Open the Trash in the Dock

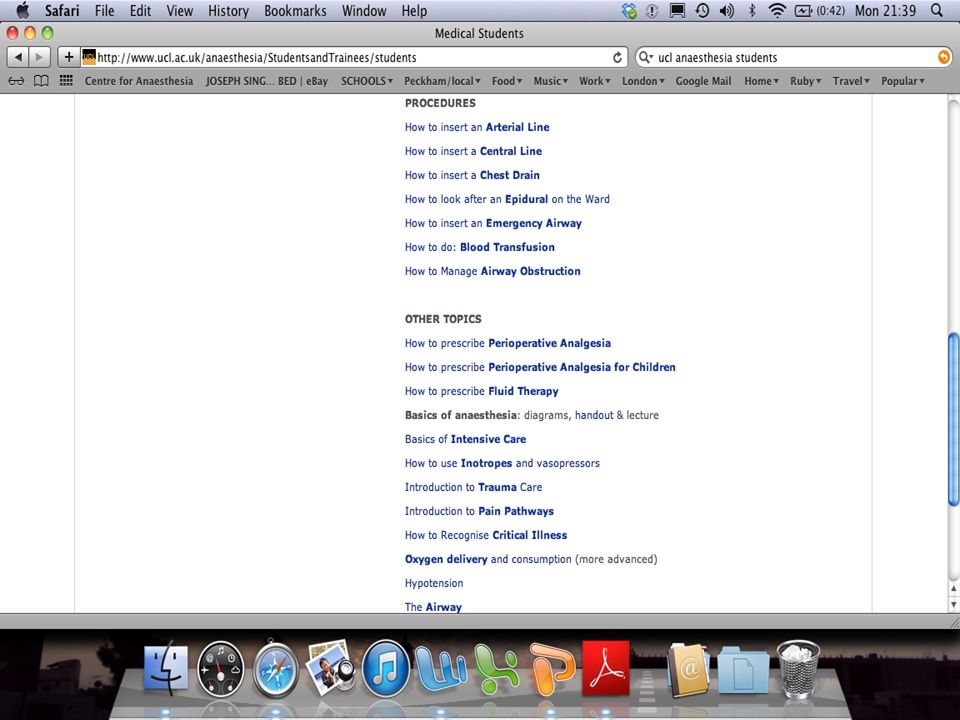click(798, 669)
